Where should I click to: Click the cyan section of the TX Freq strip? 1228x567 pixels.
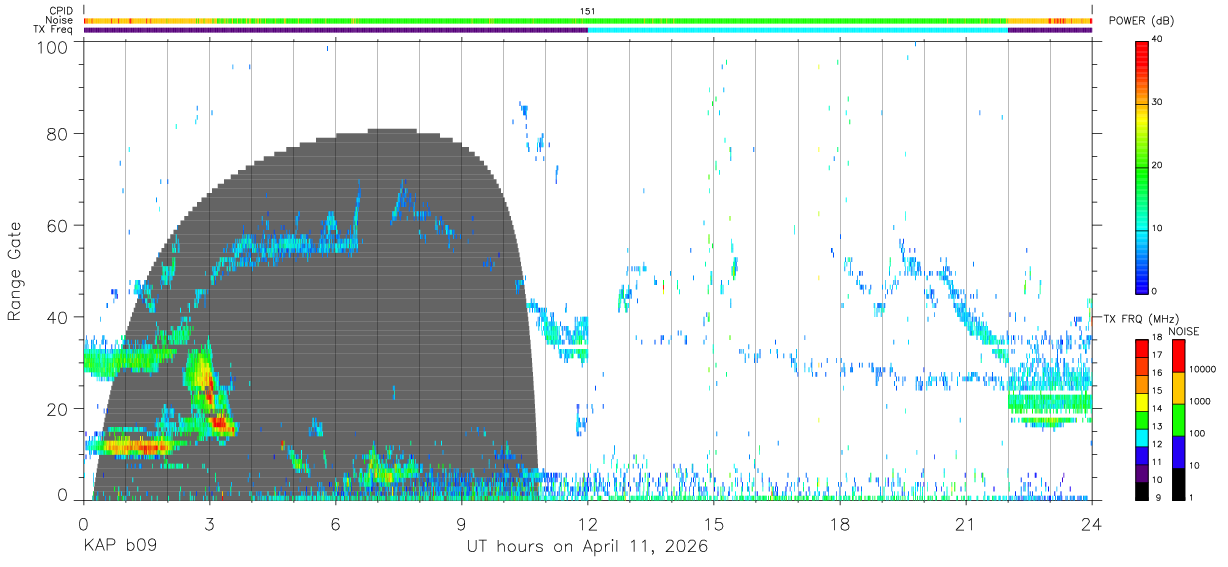798,30
